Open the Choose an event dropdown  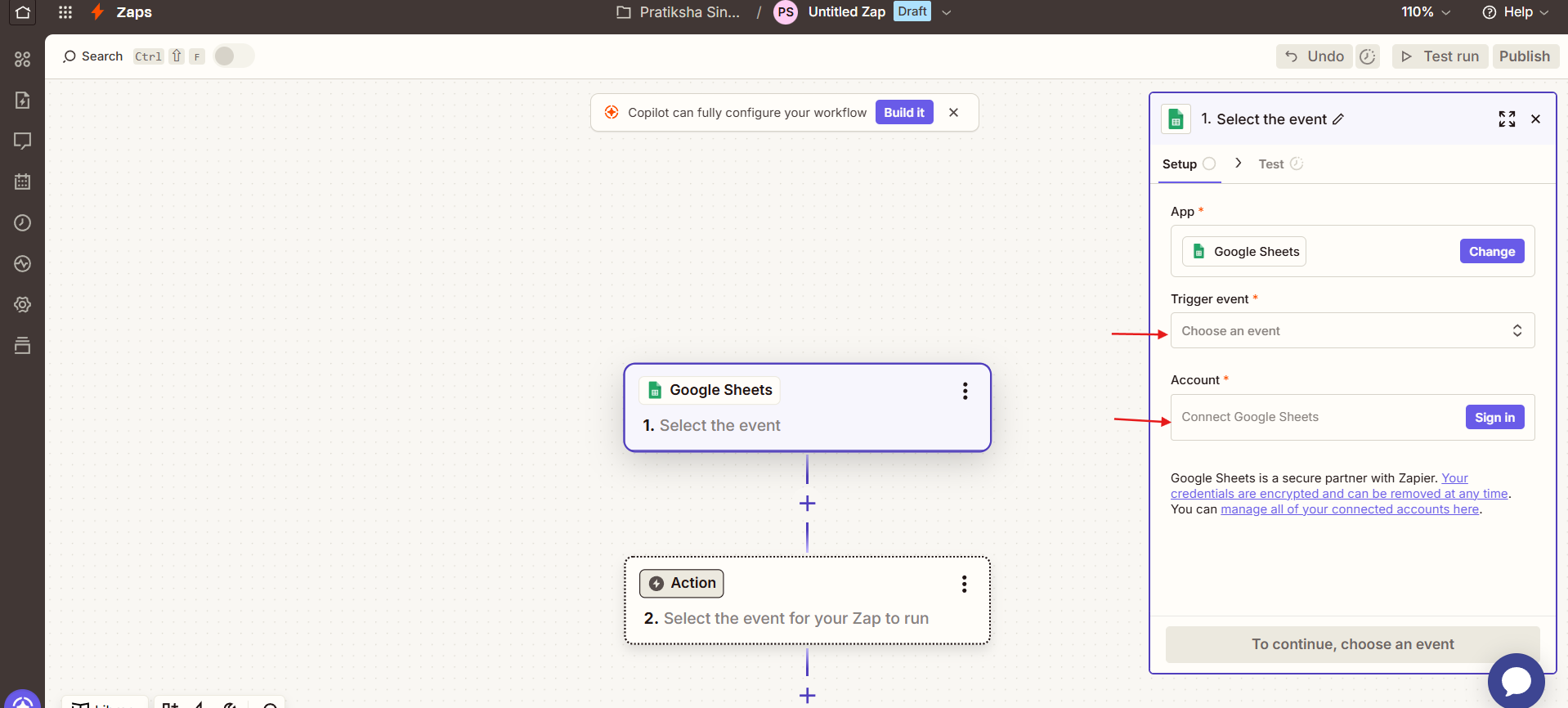click(x=1352, y=330)
